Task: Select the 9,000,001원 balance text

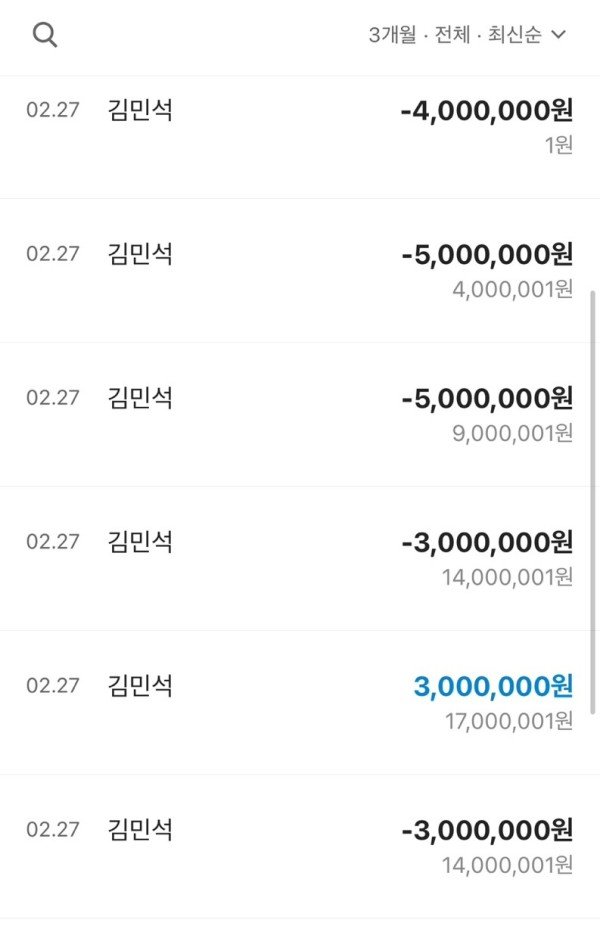Action: tap(511, 433)
